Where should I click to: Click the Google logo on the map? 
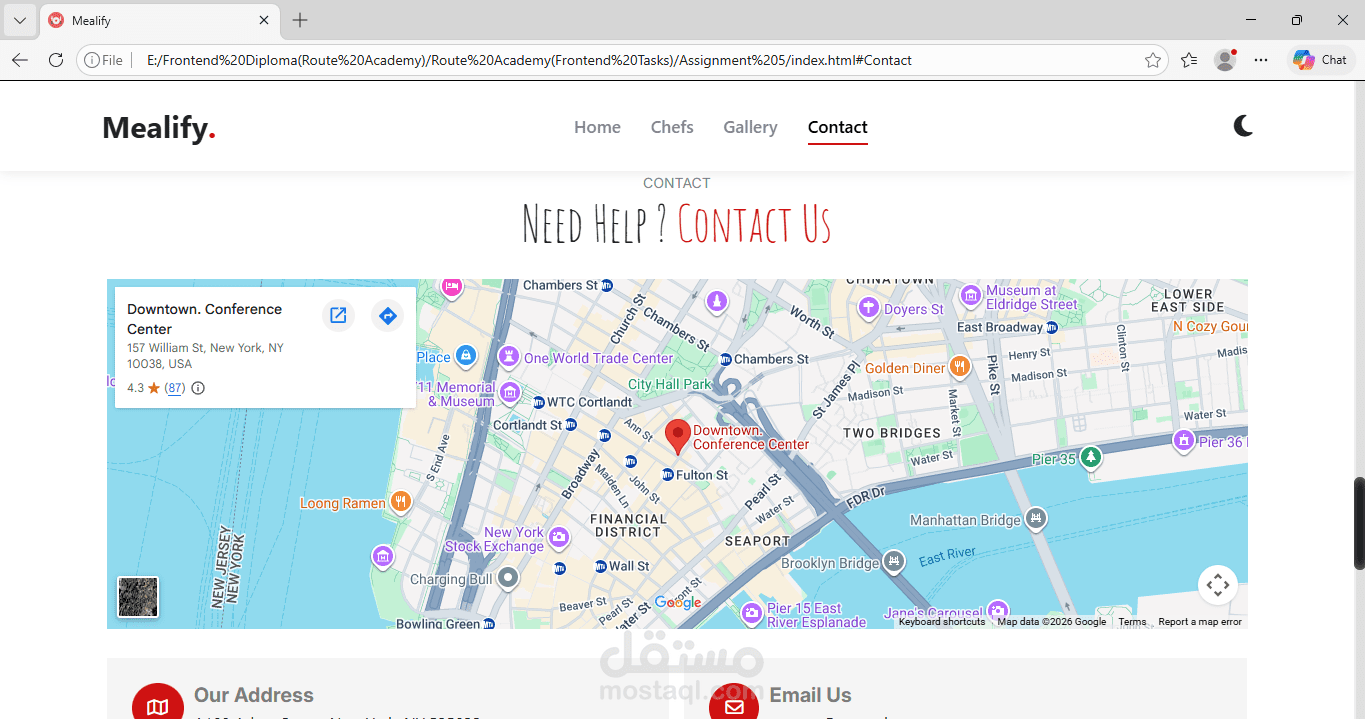click(678, 602)
